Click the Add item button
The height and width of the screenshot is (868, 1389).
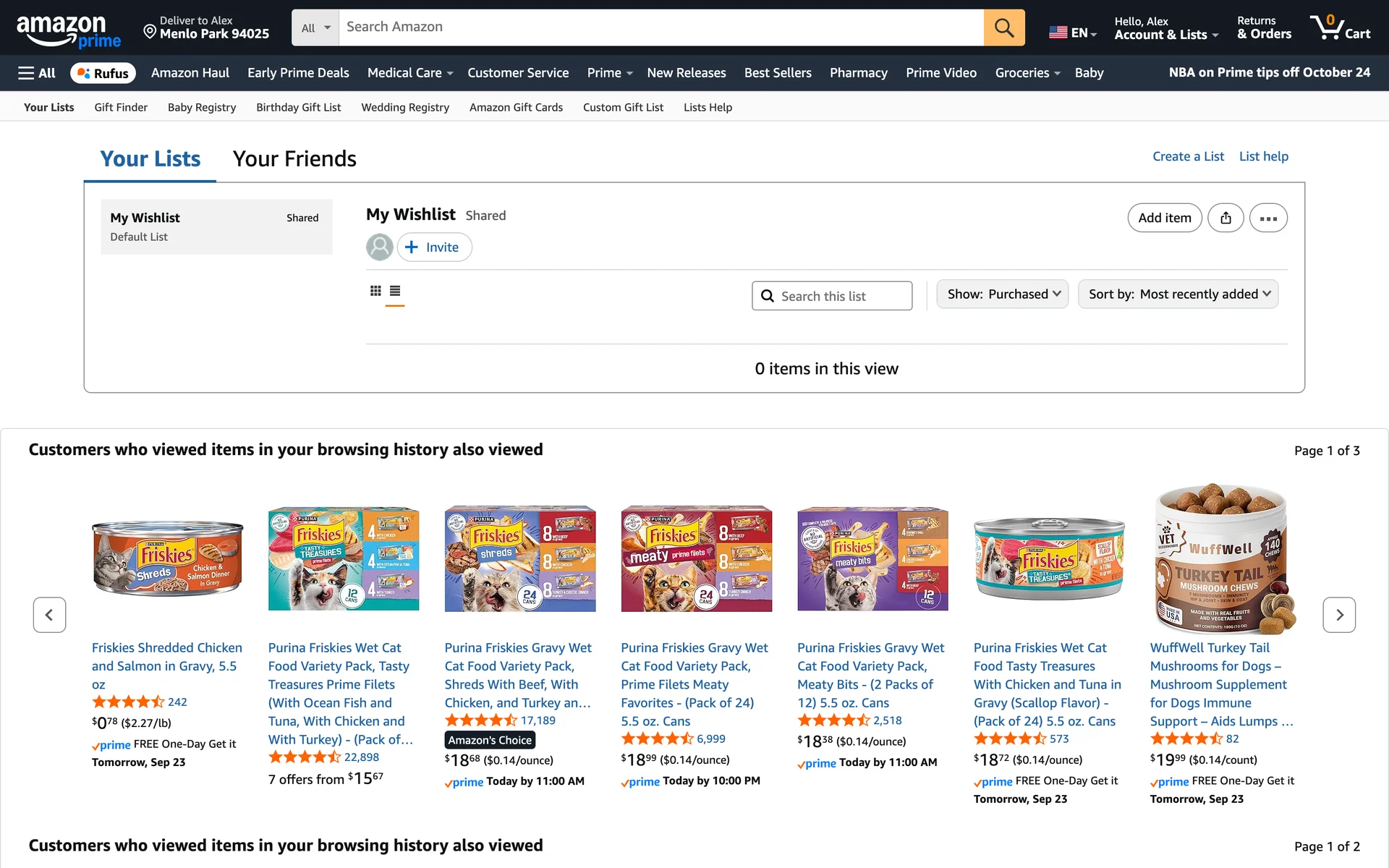(x=1164, y=218)
